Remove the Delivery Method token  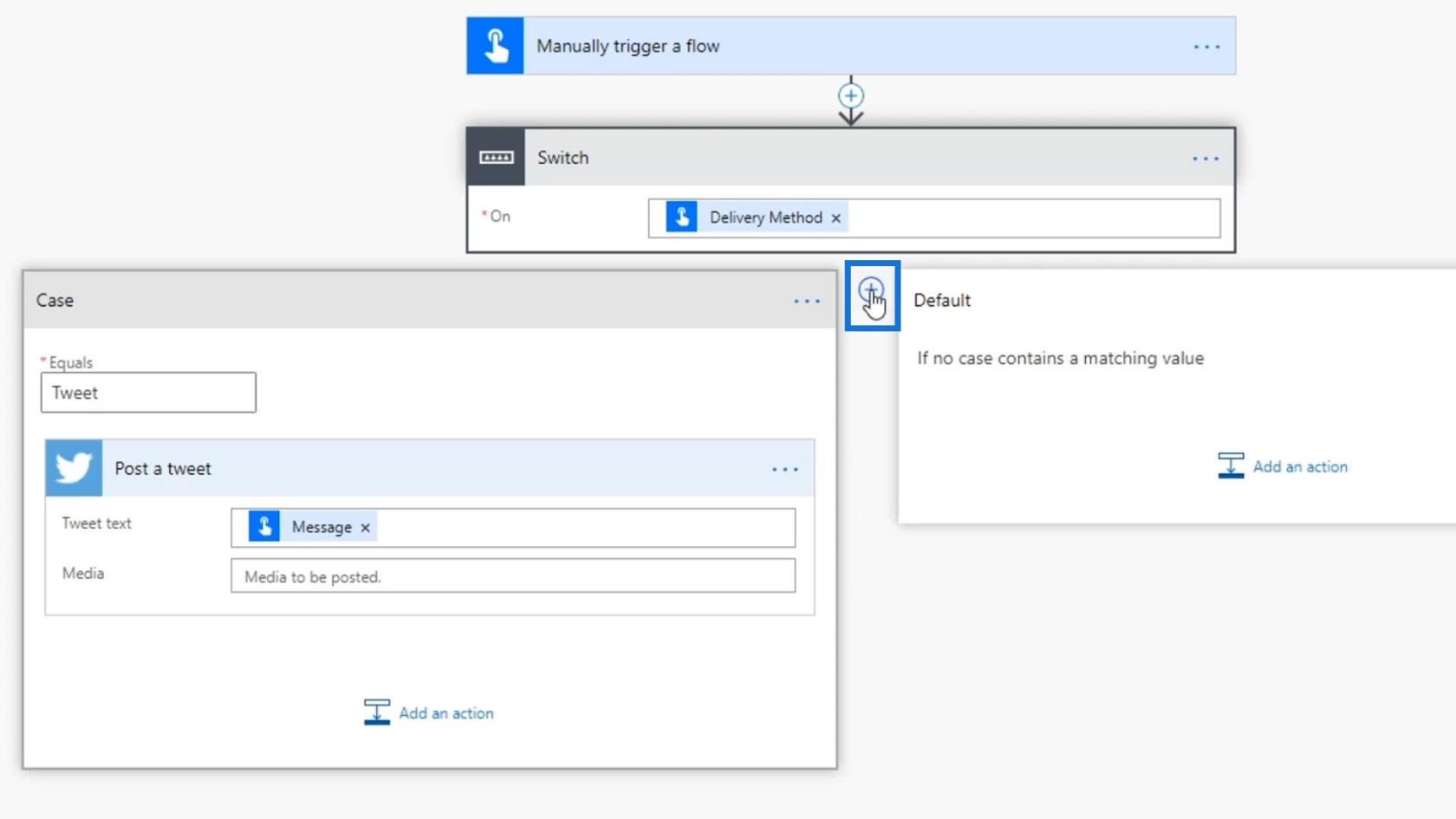click(x=836, y=218)
